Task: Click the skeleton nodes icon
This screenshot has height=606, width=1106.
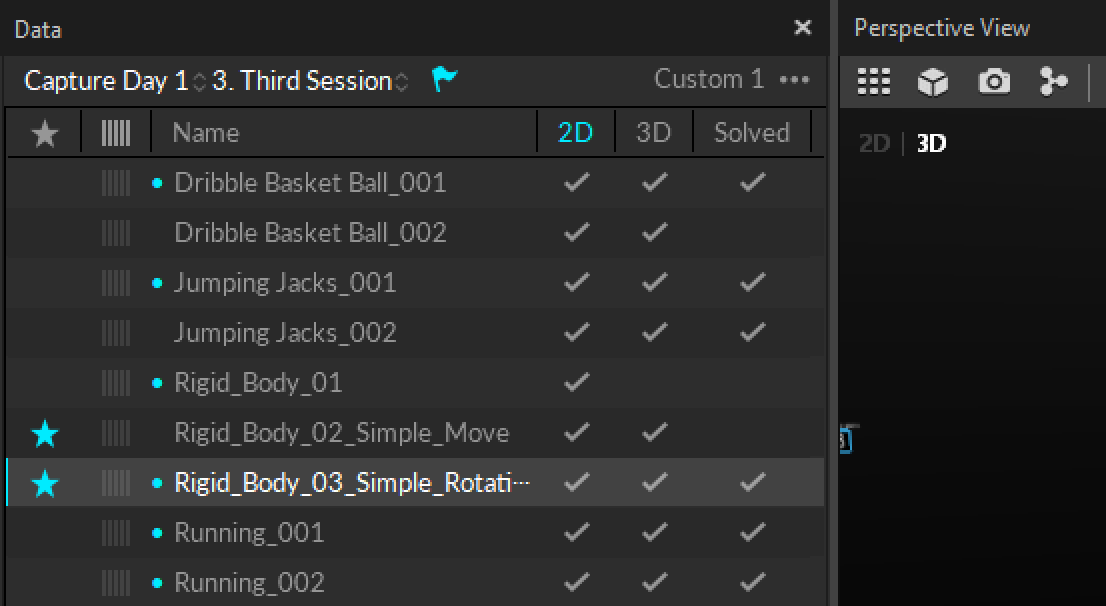Action: (1053, 82)
